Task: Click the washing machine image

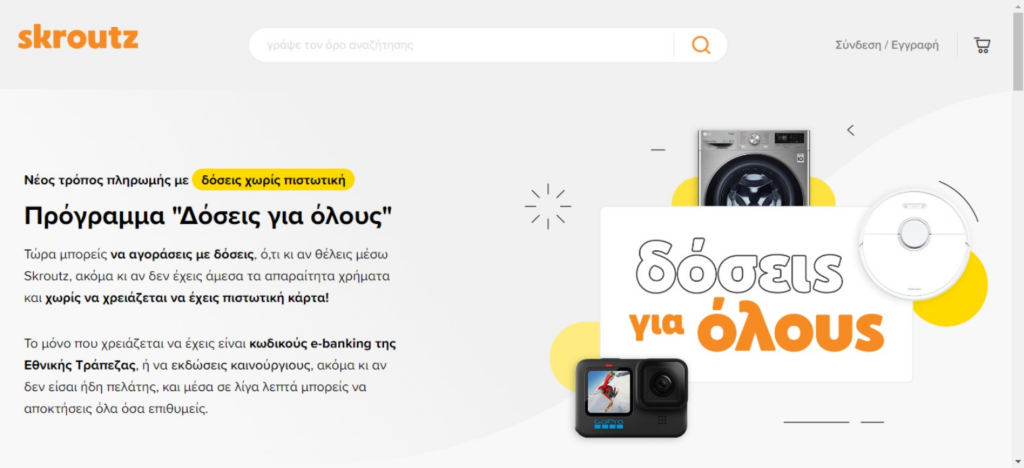Action: (754, 168)
